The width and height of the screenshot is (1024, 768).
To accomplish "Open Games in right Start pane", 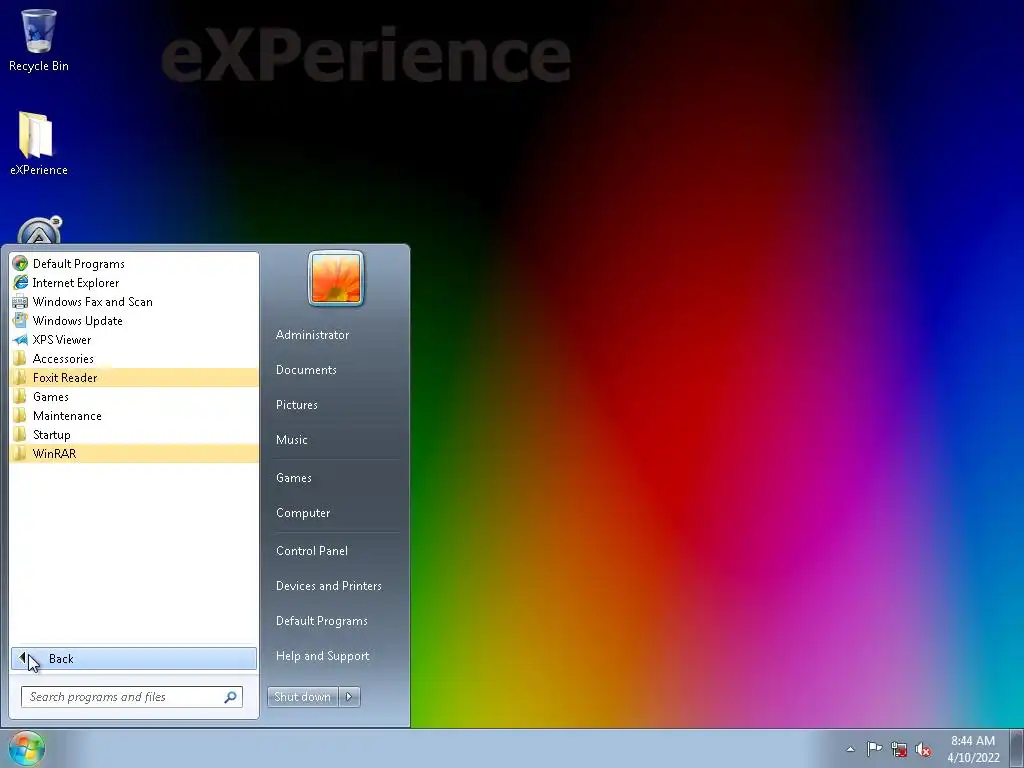I will [293, 478].
